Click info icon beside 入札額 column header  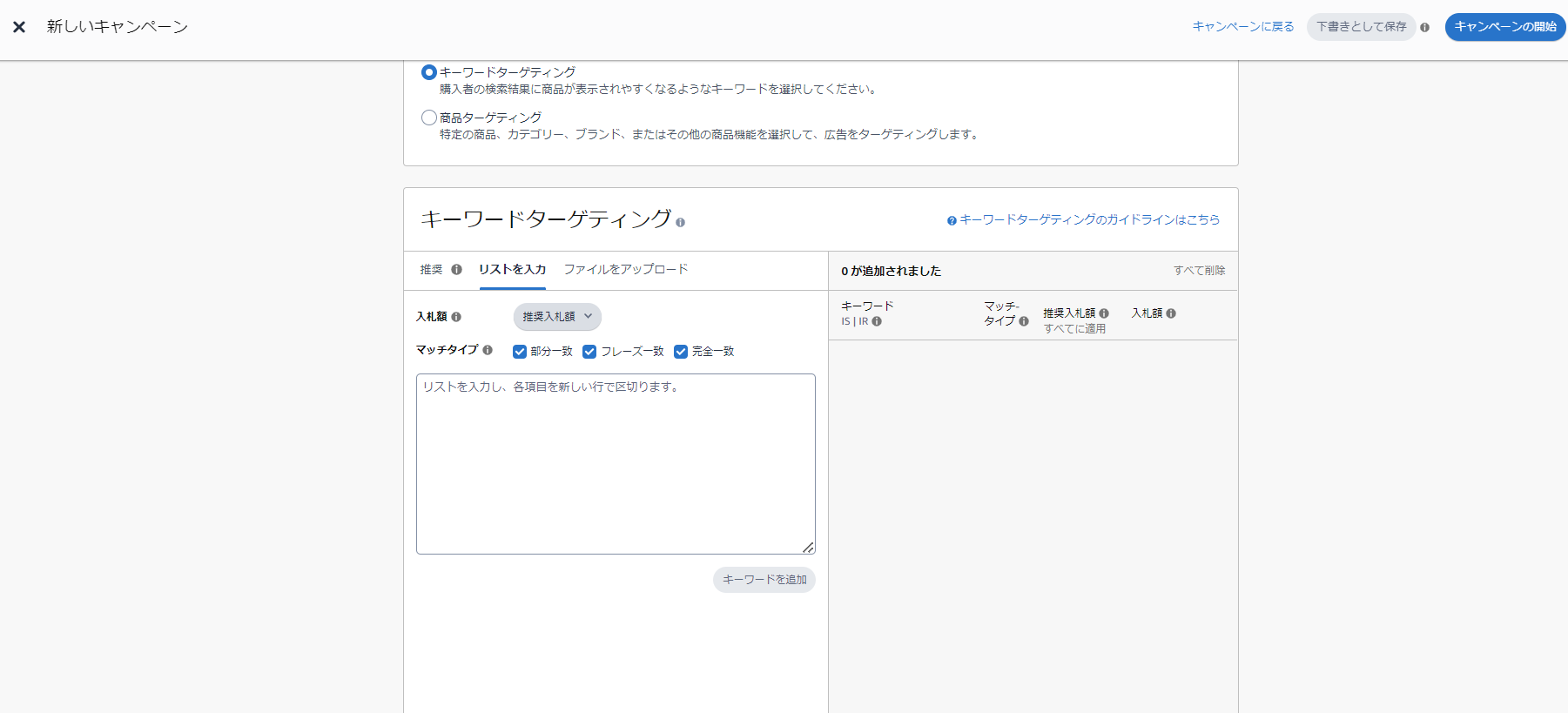pyautogui.click(x=1171, y=313)
